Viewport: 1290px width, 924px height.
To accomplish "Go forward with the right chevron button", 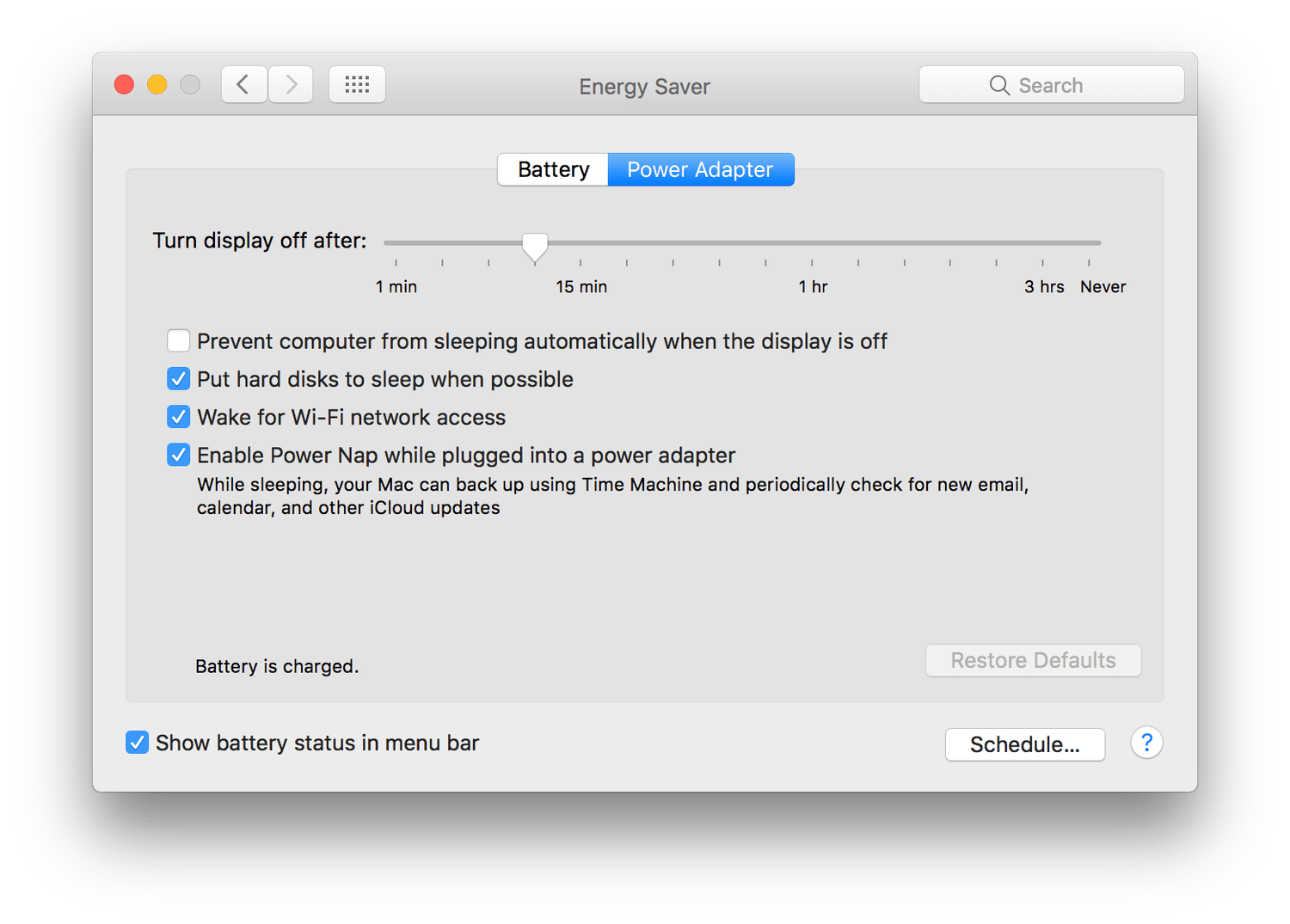I will pos(291,84).
